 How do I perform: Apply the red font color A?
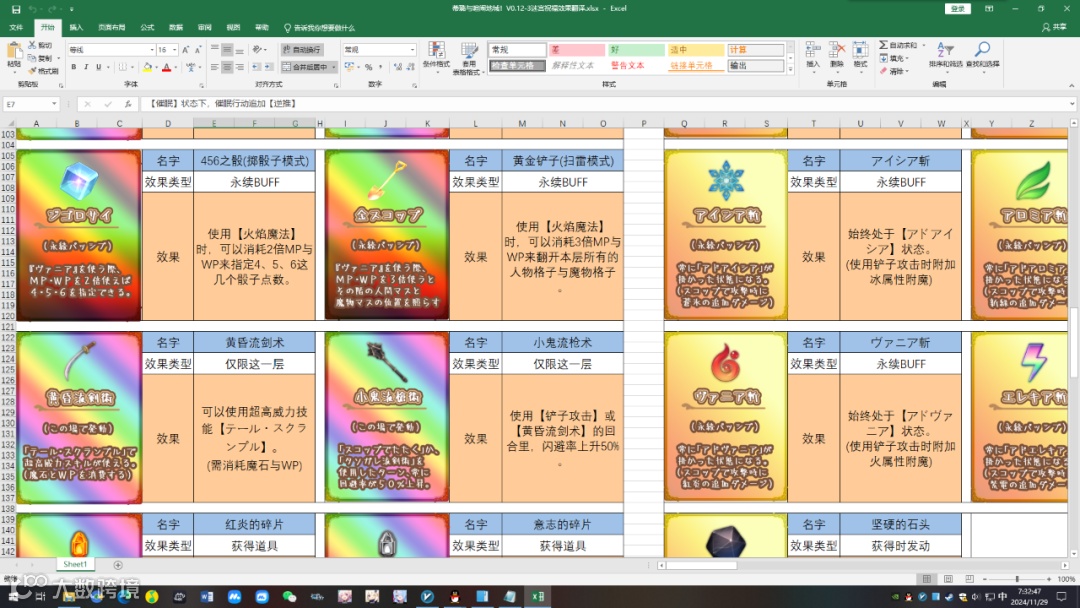[x=166, y=67]
